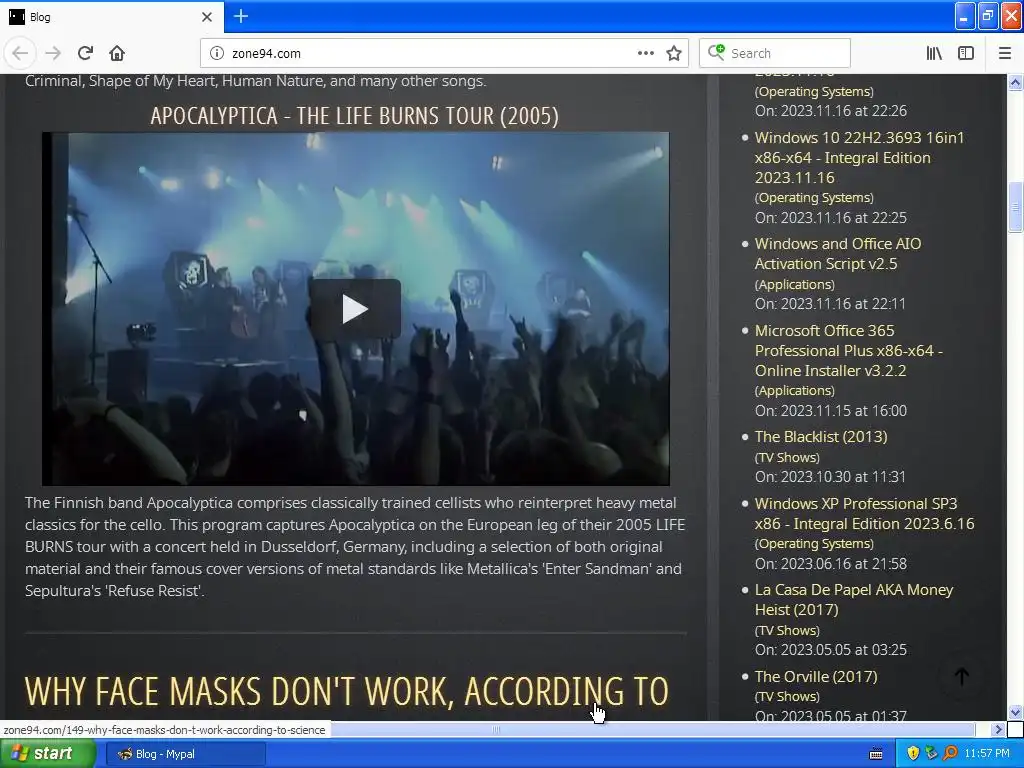Open The Orville (2017) link
The height and width of the screenshot is (768, 1024).
pos(816,677)
